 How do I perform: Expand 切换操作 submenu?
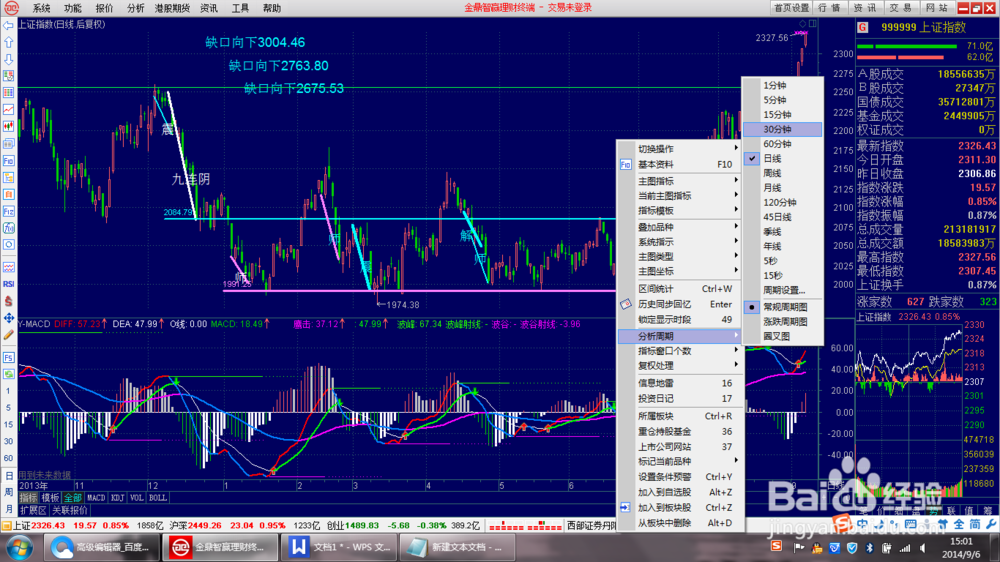coord(679,149)
